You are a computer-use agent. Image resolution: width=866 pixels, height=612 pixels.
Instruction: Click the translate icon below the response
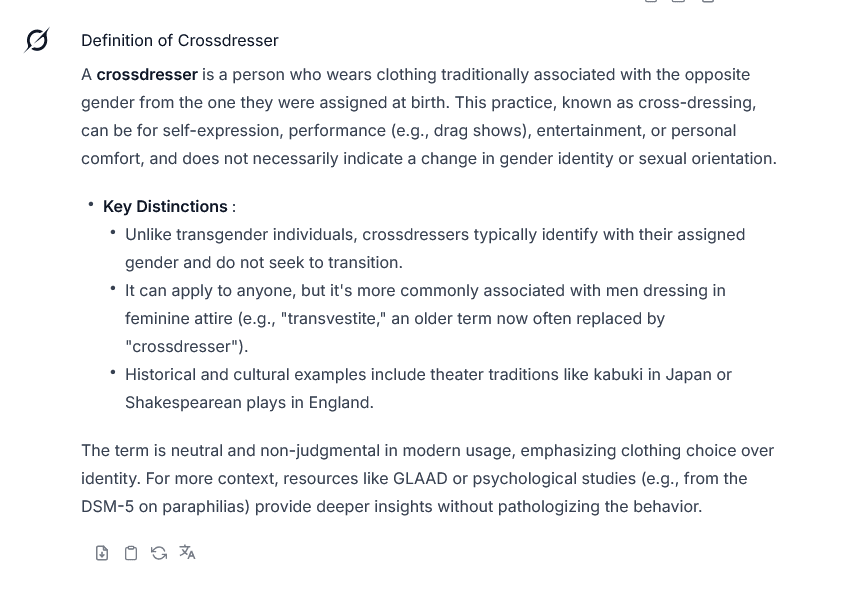[x=187, y=553]
